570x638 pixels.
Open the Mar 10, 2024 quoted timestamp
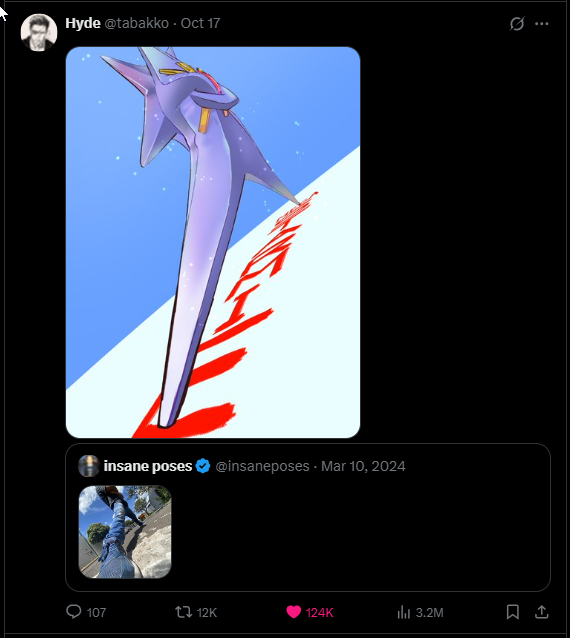click(363, 466)
